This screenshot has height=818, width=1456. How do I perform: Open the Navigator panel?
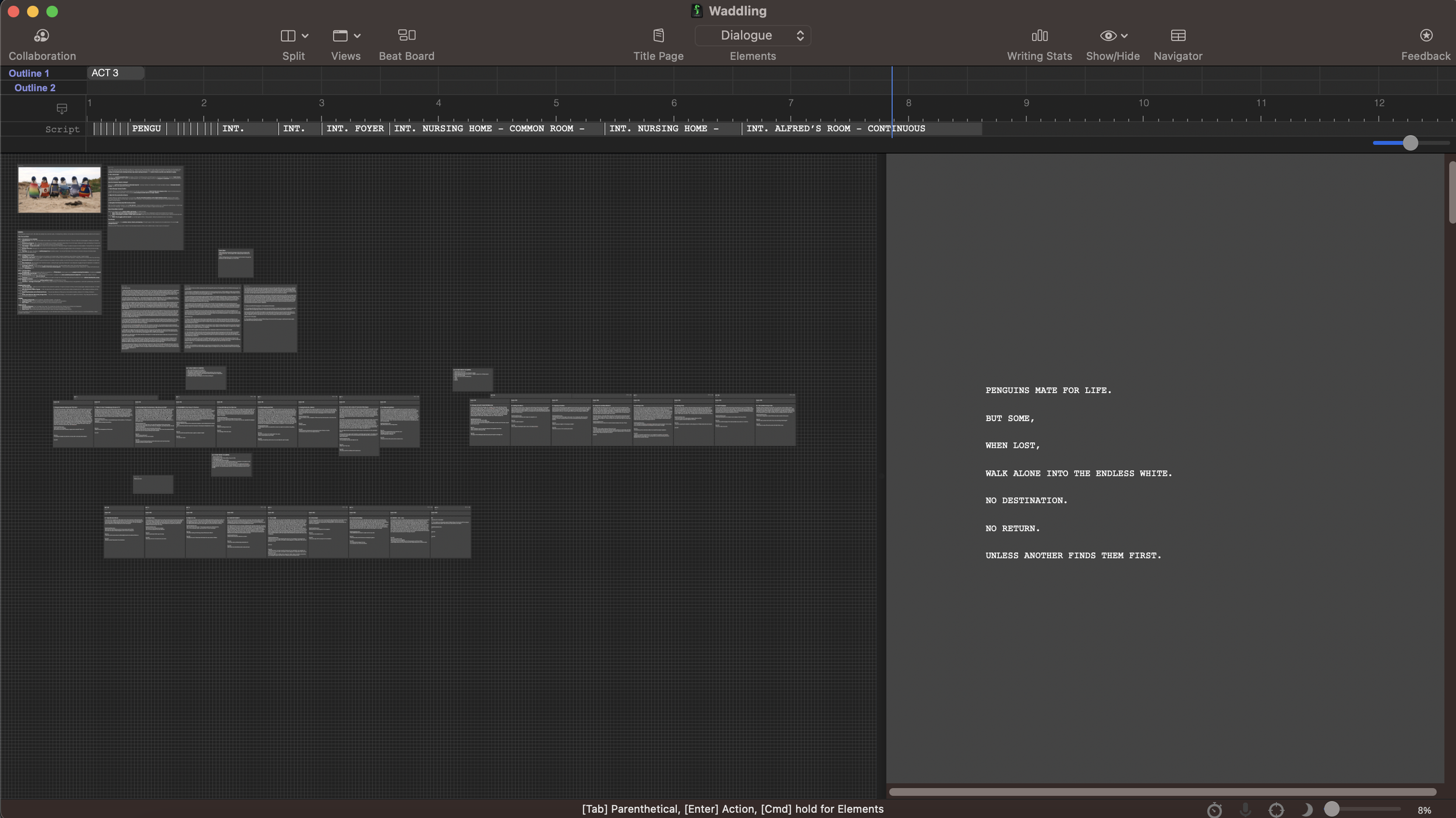[1178, 36]
